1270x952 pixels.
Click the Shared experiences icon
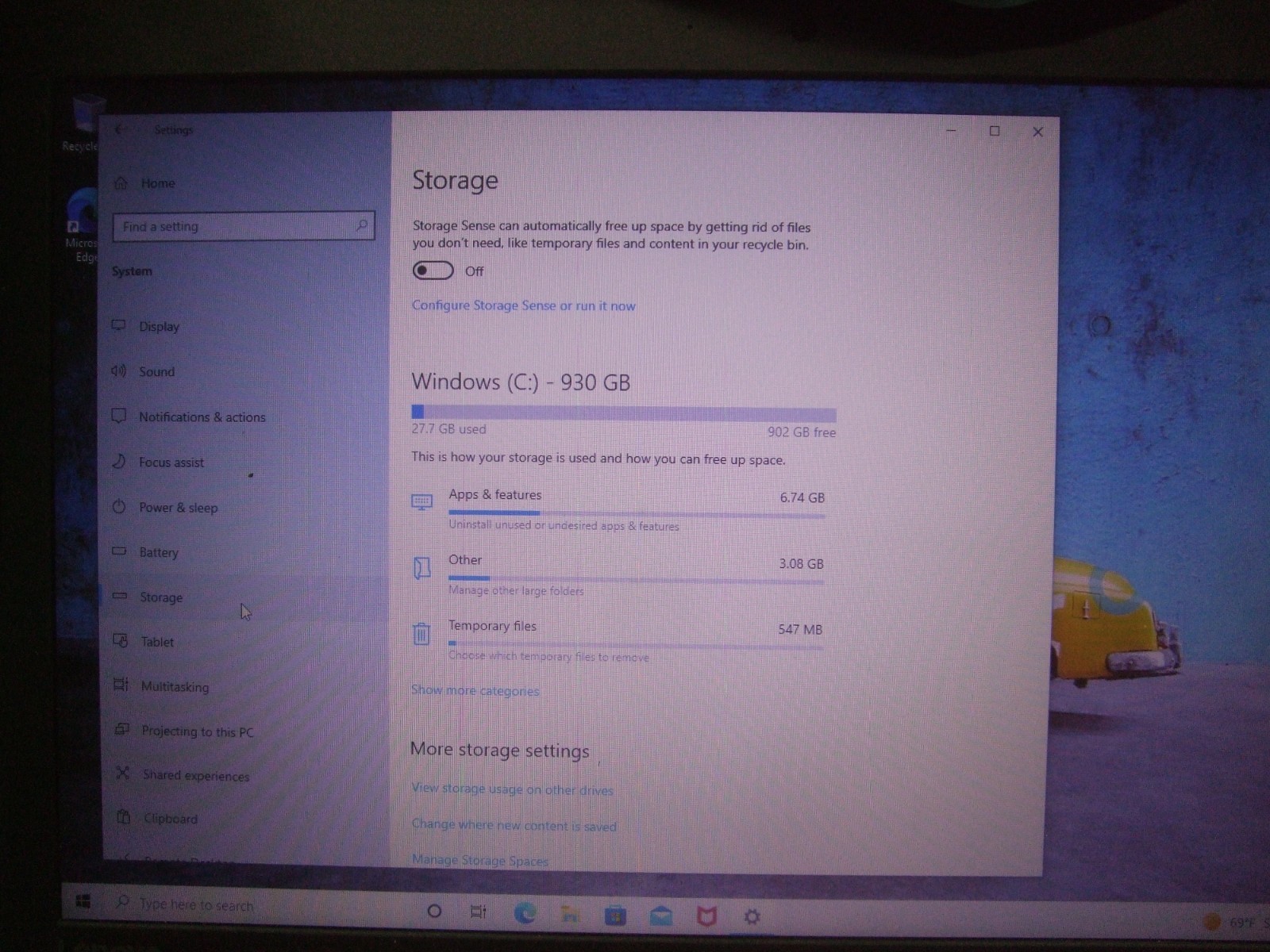(x=122, y=773)
